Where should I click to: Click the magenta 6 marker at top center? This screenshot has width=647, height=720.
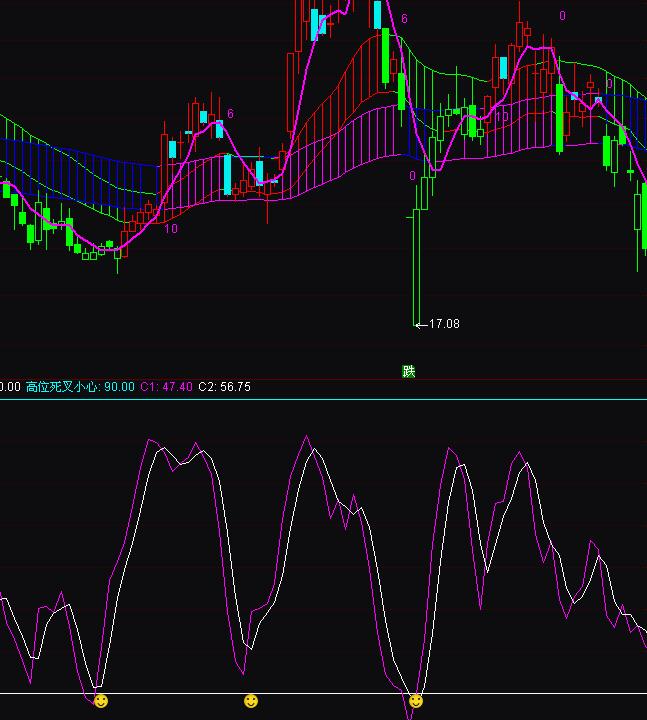coord(404,19)
